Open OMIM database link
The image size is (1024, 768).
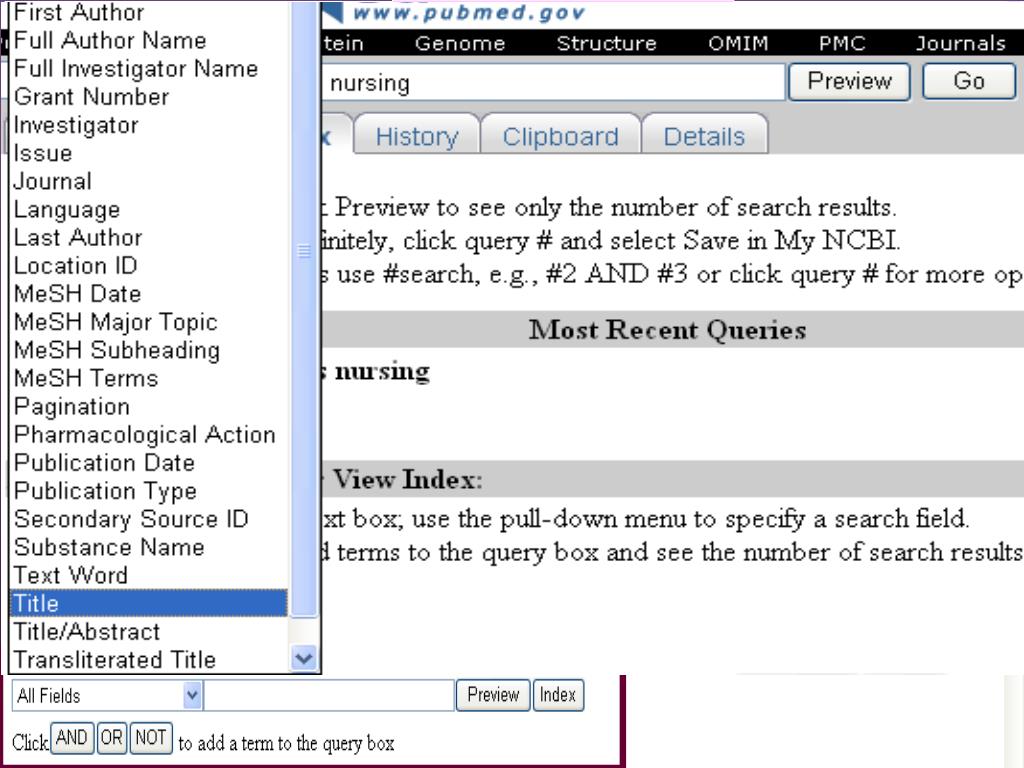(738, 43)
